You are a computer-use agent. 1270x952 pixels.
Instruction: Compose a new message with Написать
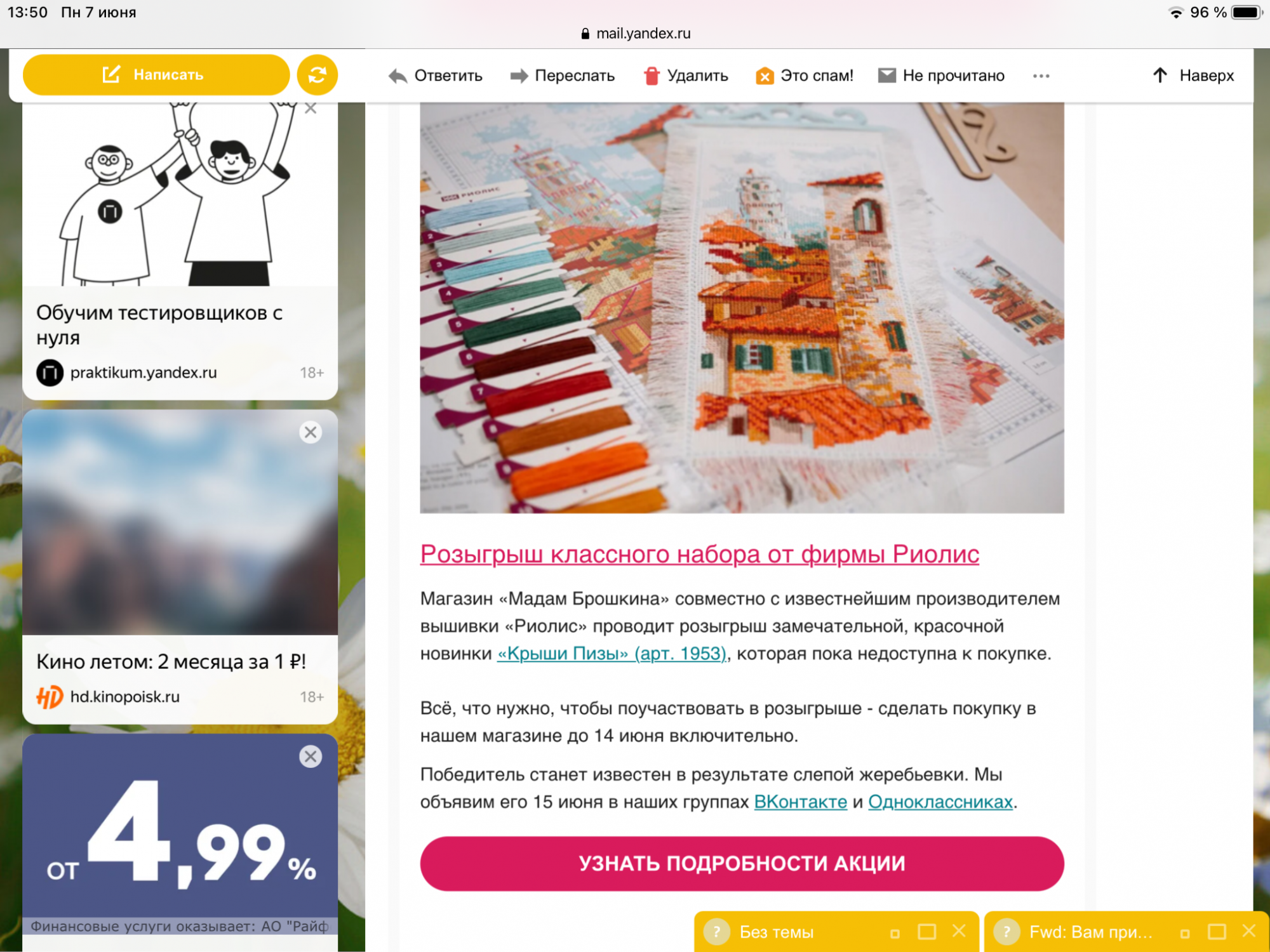click(x=156, y=75)
